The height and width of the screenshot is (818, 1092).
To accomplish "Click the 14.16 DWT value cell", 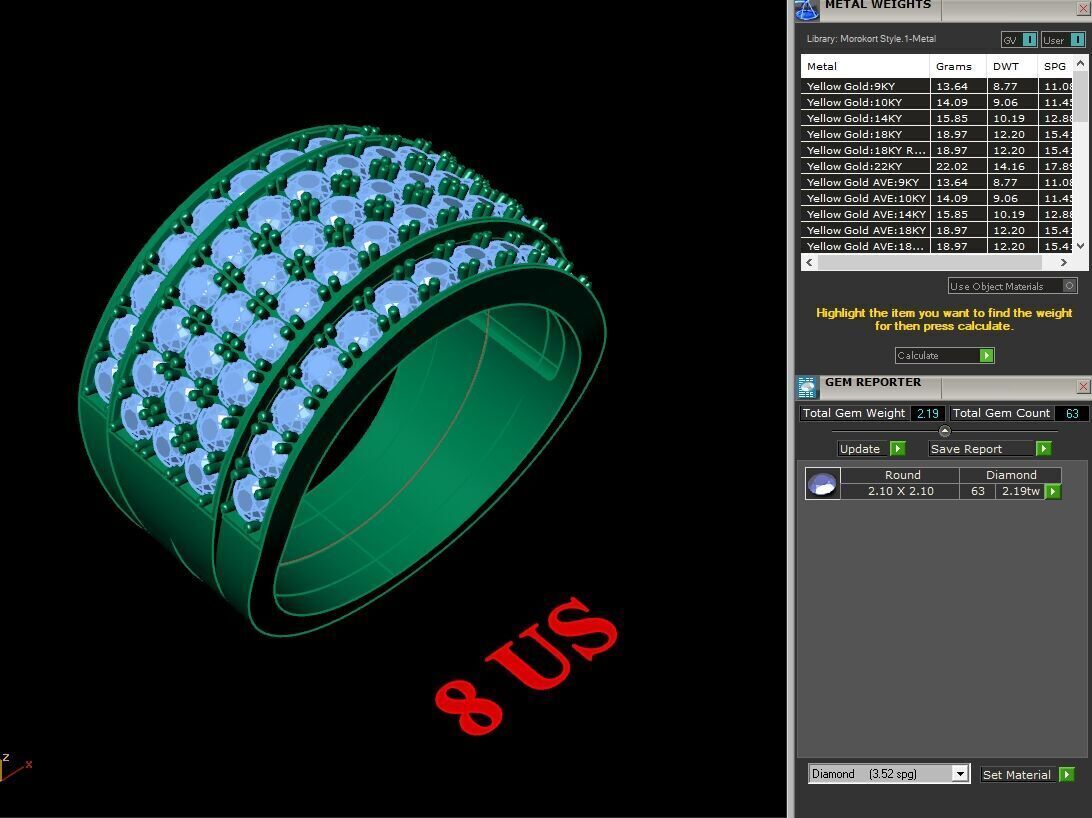I will click(x=1012, y=166).
